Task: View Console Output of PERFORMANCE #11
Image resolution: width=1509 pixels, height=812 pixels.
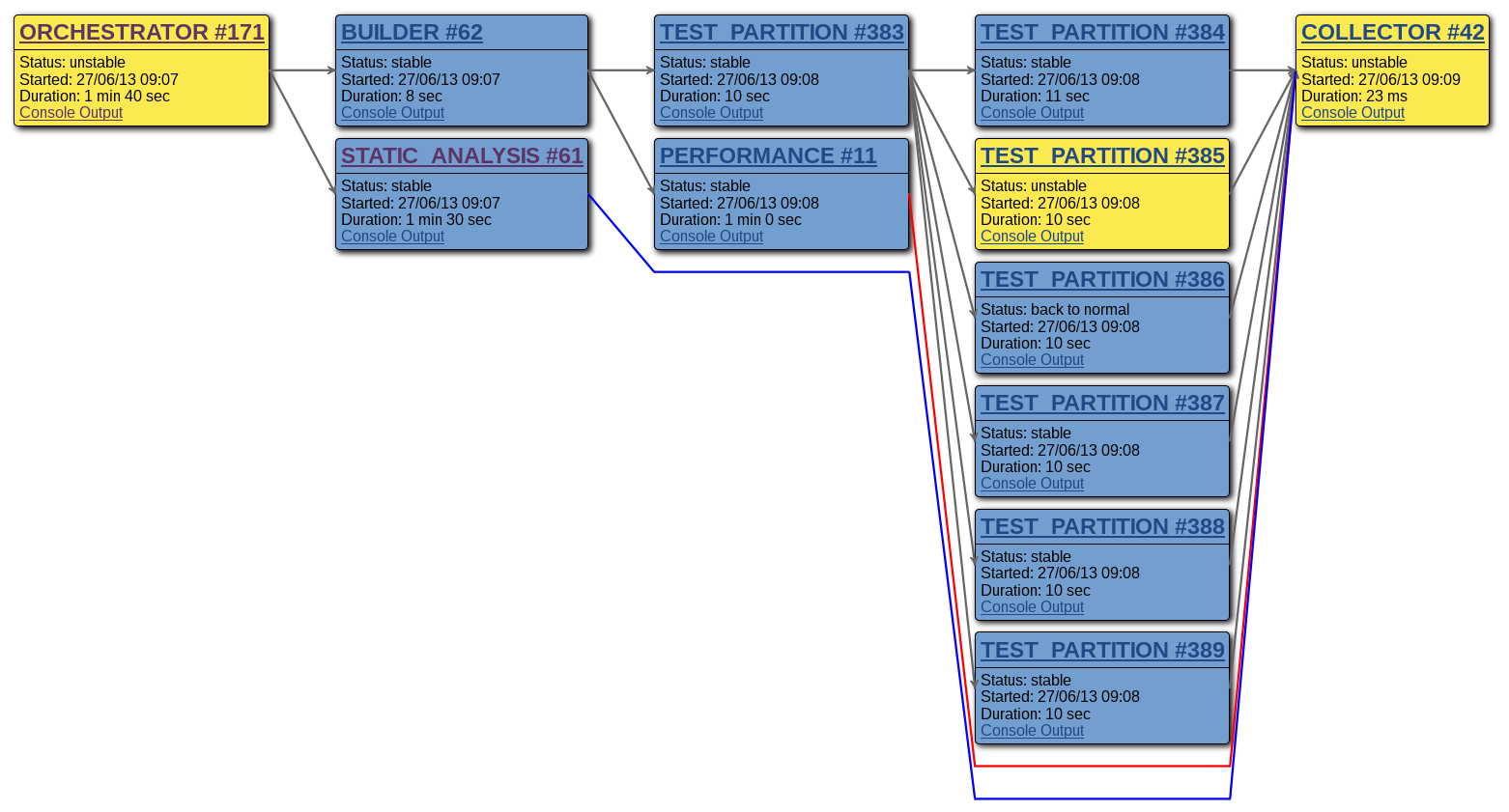Action: coord(711,236)
